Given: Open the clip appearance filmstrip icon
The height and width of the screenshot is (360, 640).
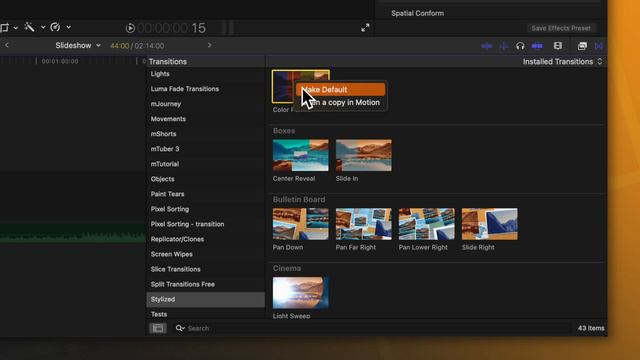Looking at the screenshot, I should click(558, 46).
